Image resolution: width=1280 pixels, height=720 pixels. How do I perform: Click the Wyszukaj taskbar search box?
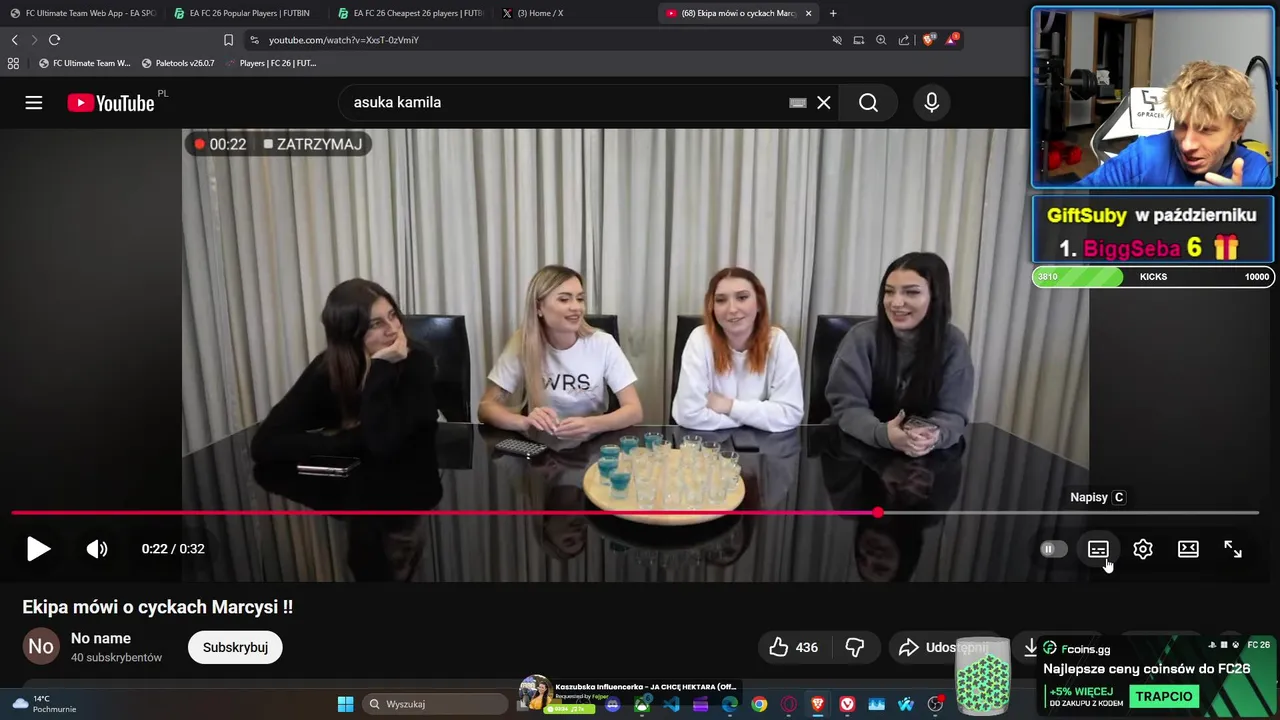[435, 704]
